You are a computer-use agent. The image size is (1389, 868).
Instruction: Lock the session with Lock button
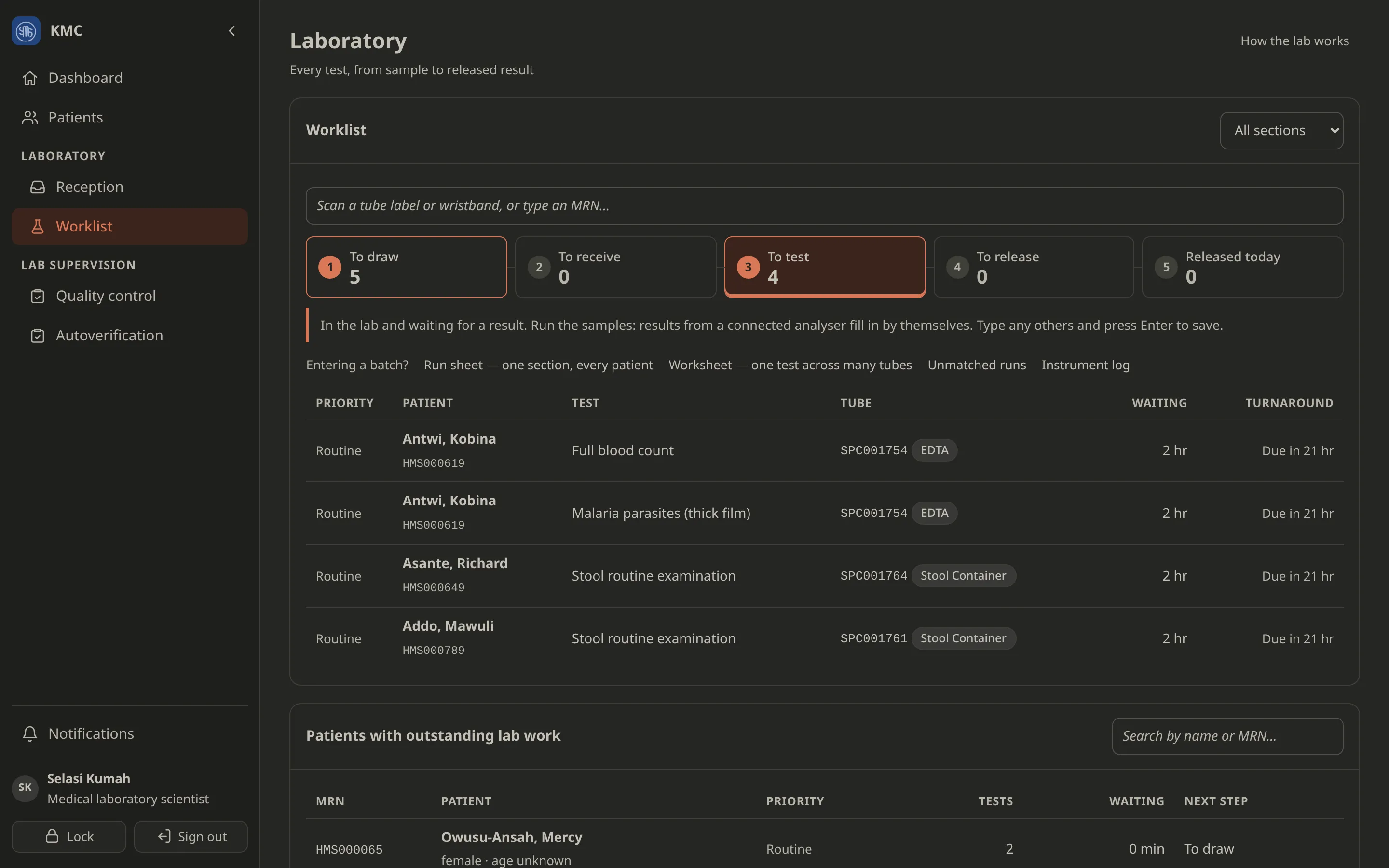tap(69, 837)
